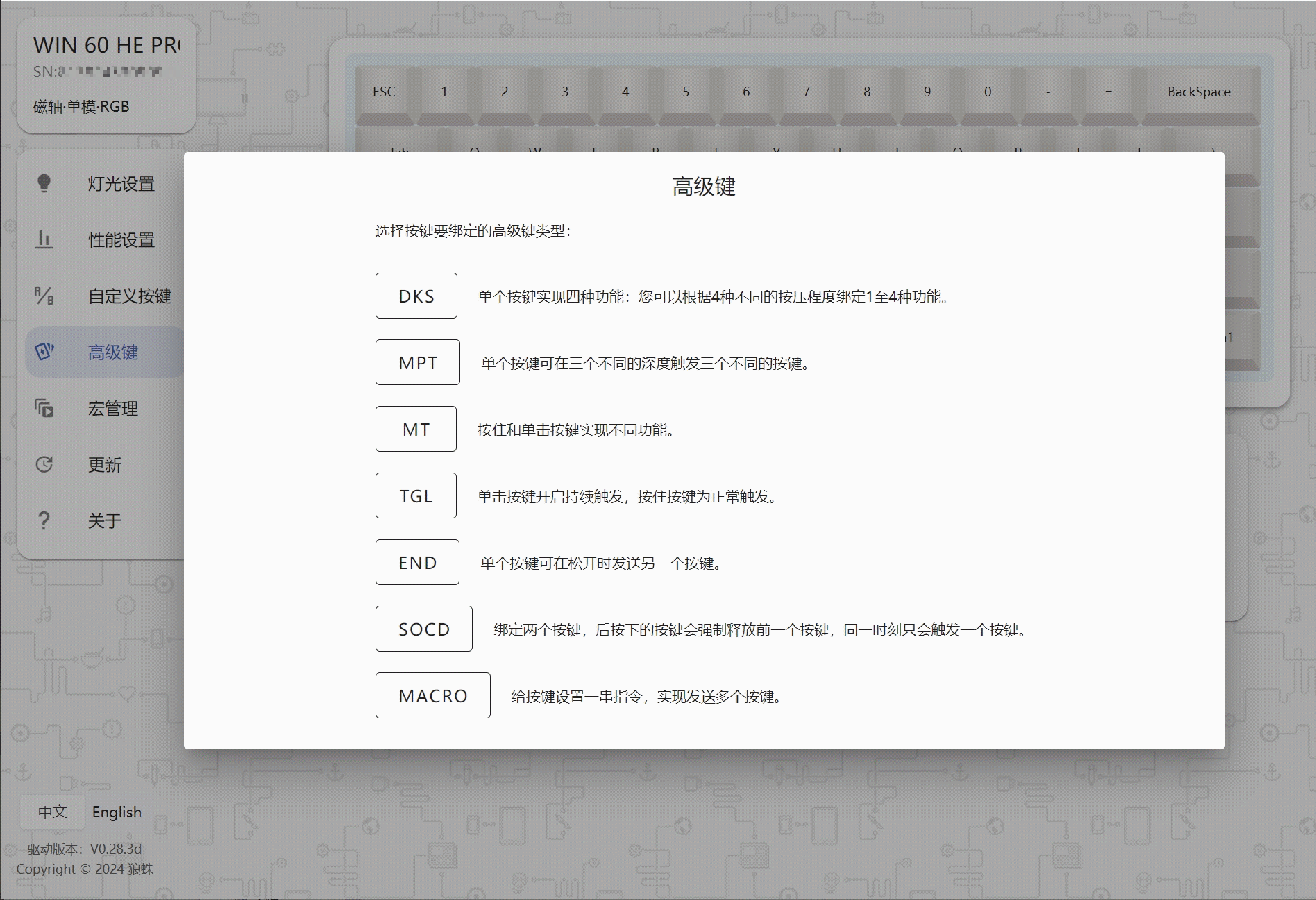The height and width of the screenshot is (900, 1316).
Task: Click the performance settings chart icon
Action: pyautogui.click(x=44, y=239)
